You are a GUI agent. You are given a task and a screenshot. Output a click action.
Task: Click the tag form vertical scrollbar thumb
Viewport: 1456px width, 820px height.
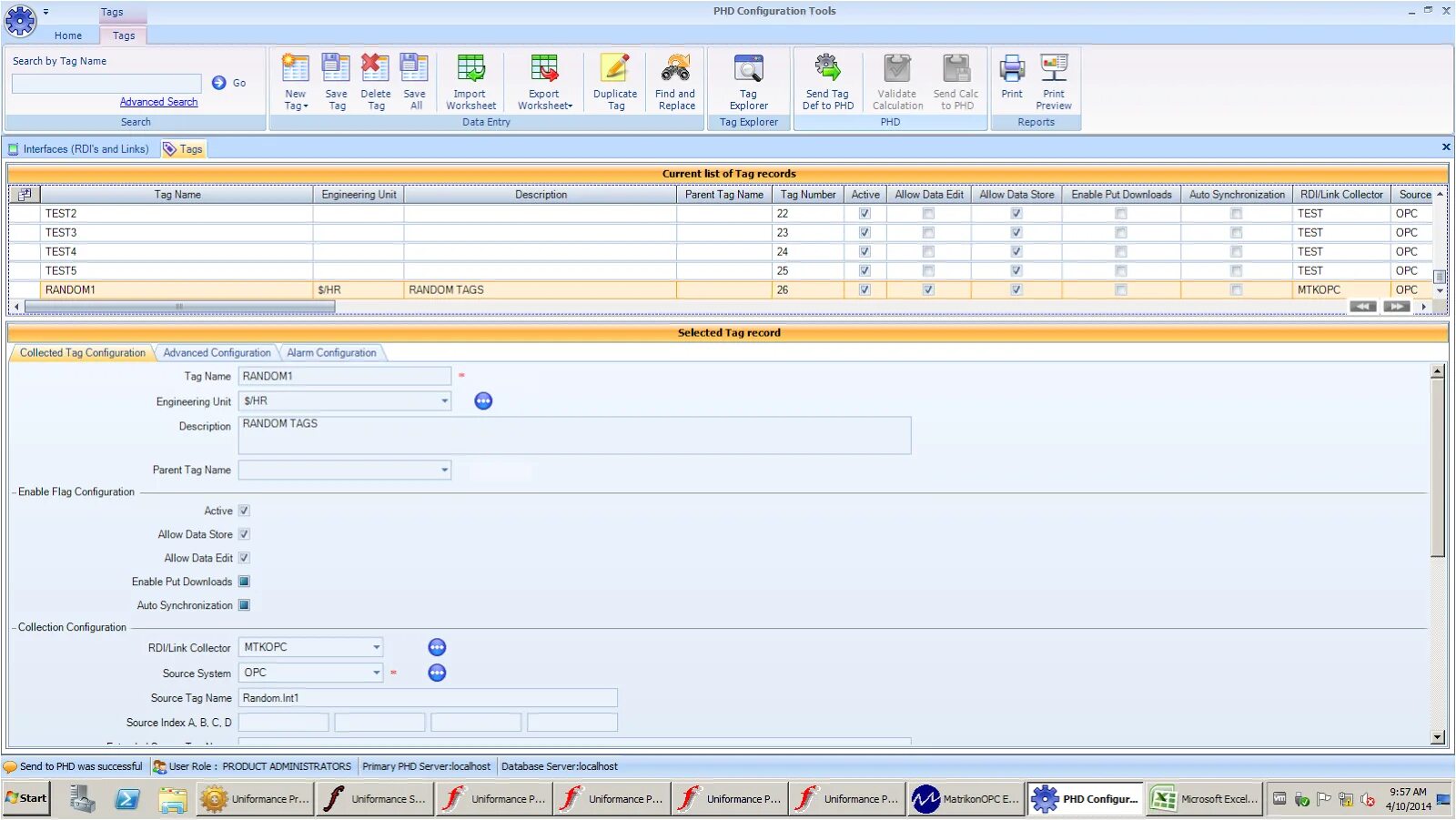(1438, 469)
